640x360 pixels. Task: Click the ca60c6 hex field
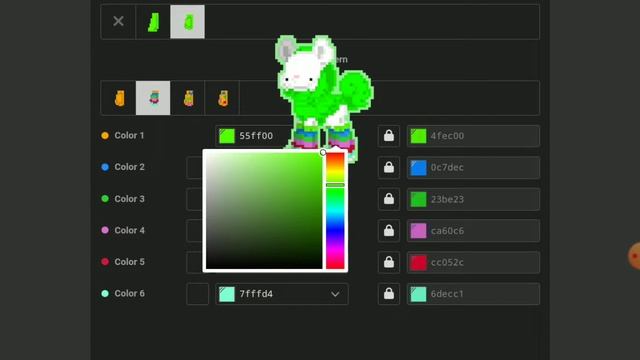[473, 231]
